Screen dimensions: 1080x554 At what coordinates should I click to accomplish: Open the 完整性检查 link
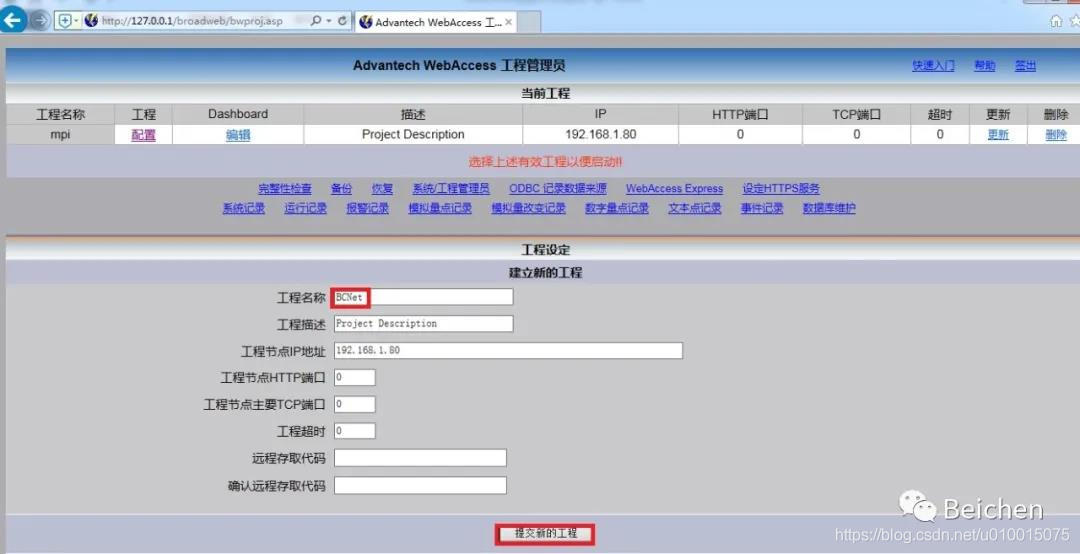(284, 188)
